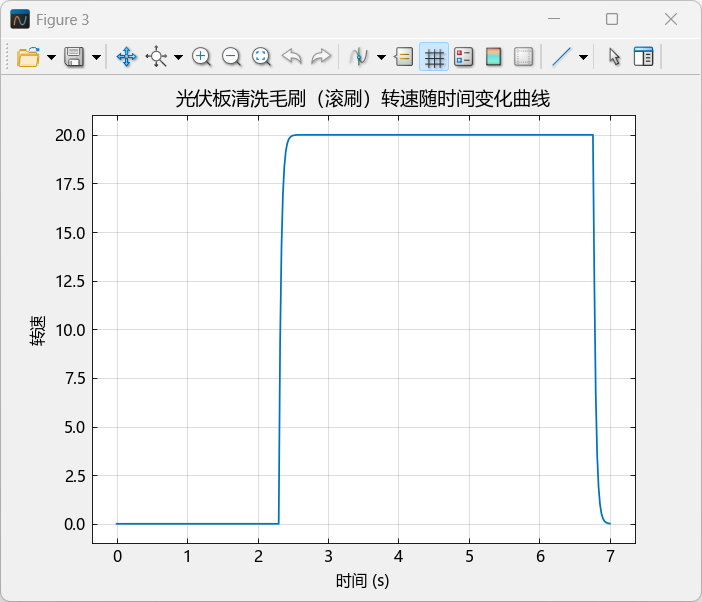Expand the open file dropdown arrow
Screen dimensions: 702x602
coord(51,57)
